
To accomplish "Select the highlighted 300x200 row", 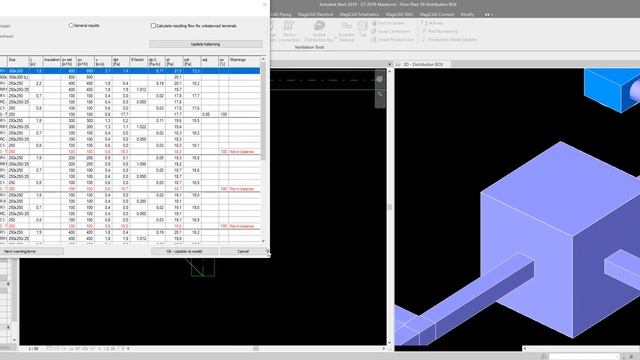I will pyautogui.click(x=130, y=71).
